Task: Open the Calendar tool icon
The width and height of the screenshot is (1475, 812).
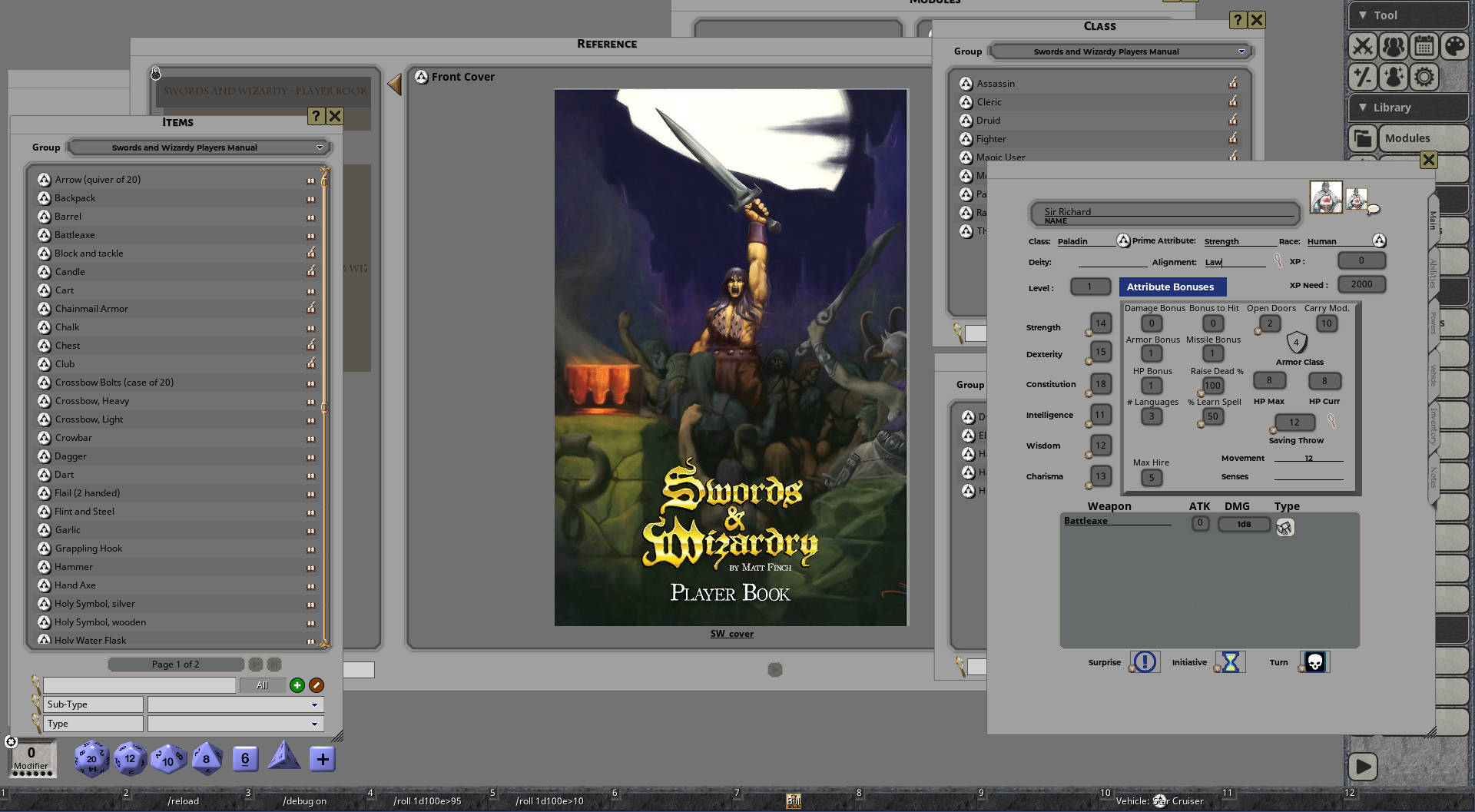Action: point(1424,46)
